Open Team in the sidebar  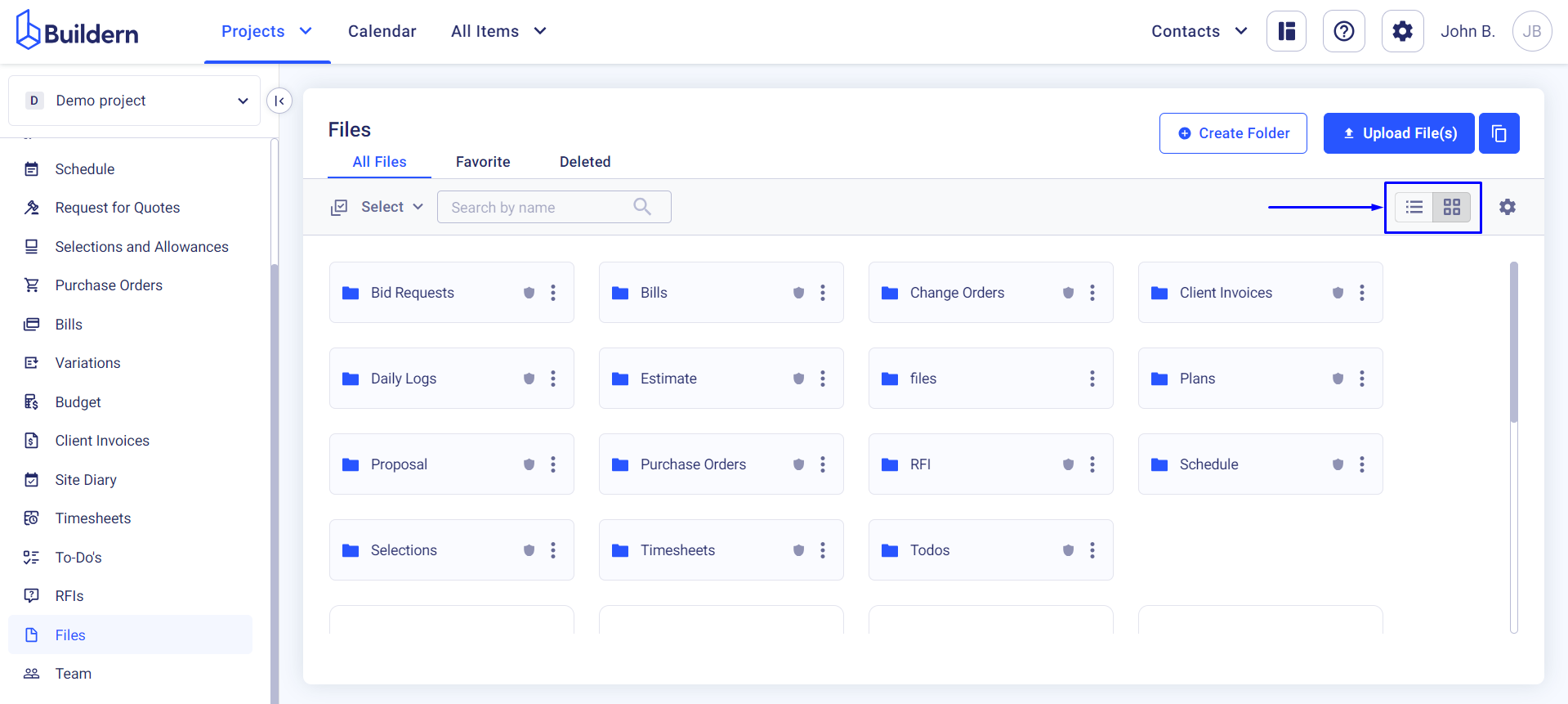(131, 674)
